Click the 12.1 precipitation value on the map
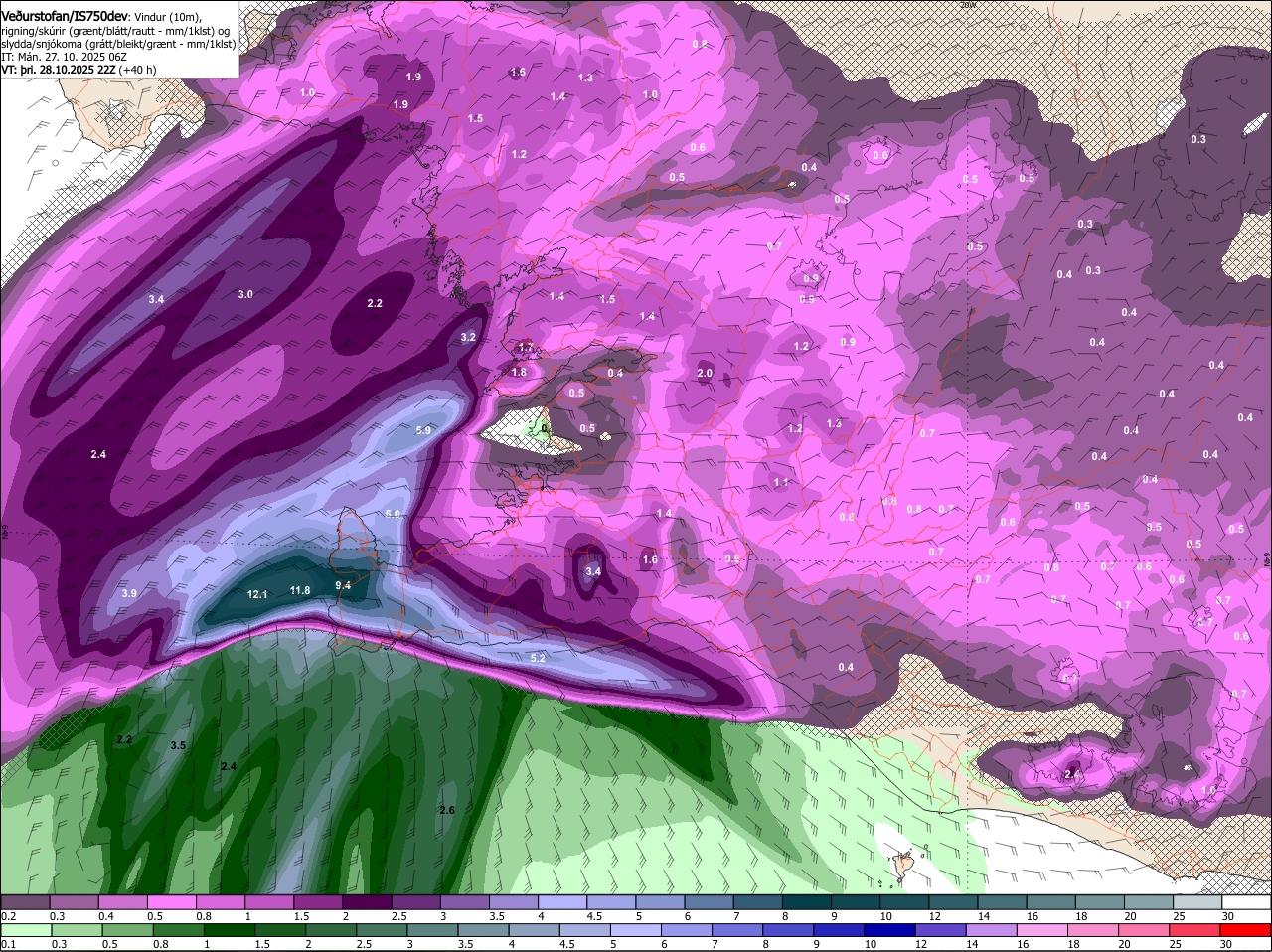This screenshot has width=1272, height=952. [x=257, y=594]
